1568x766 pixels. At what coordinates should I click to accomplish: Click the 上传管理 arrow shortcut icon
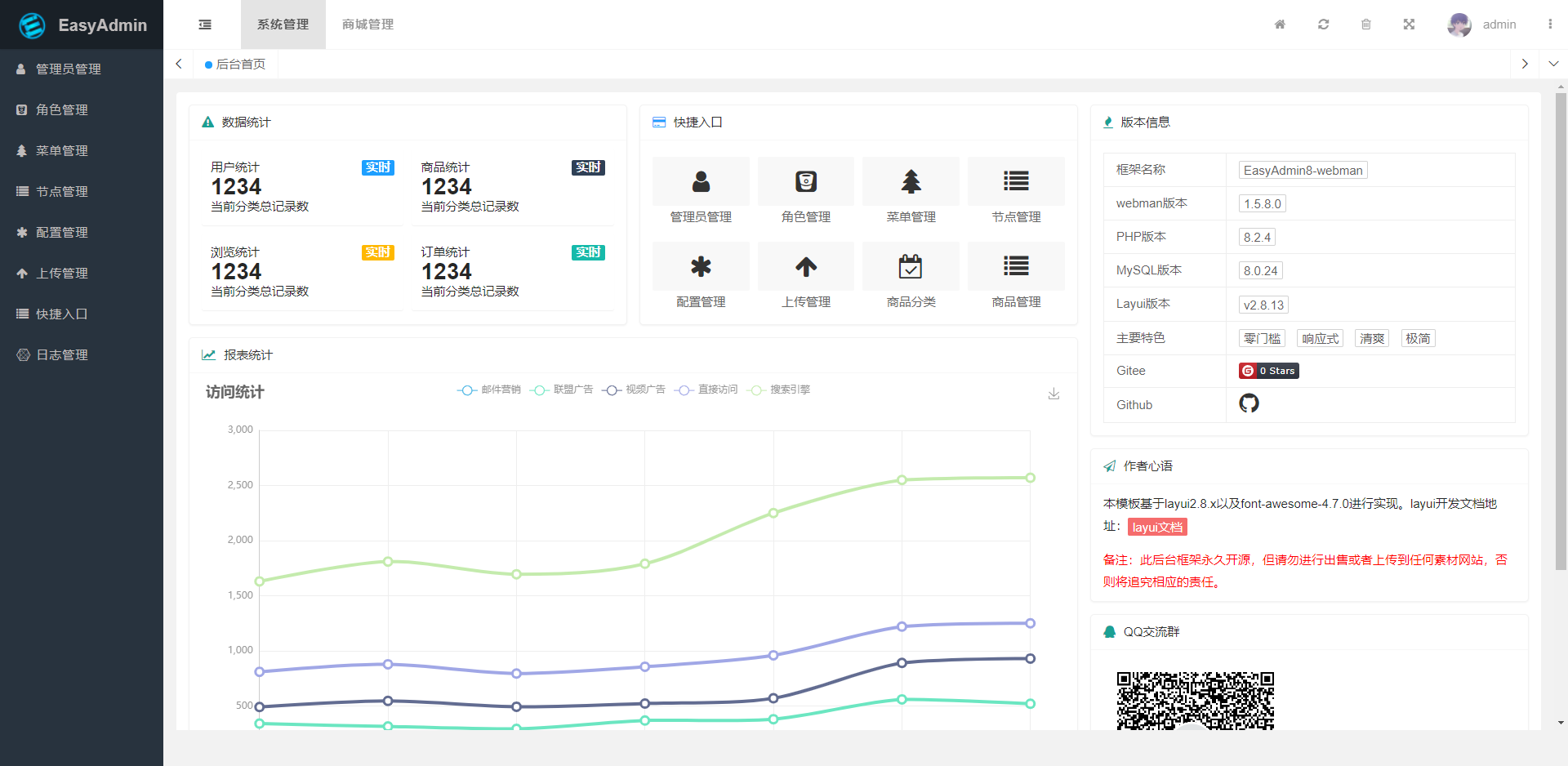point(806,266)
